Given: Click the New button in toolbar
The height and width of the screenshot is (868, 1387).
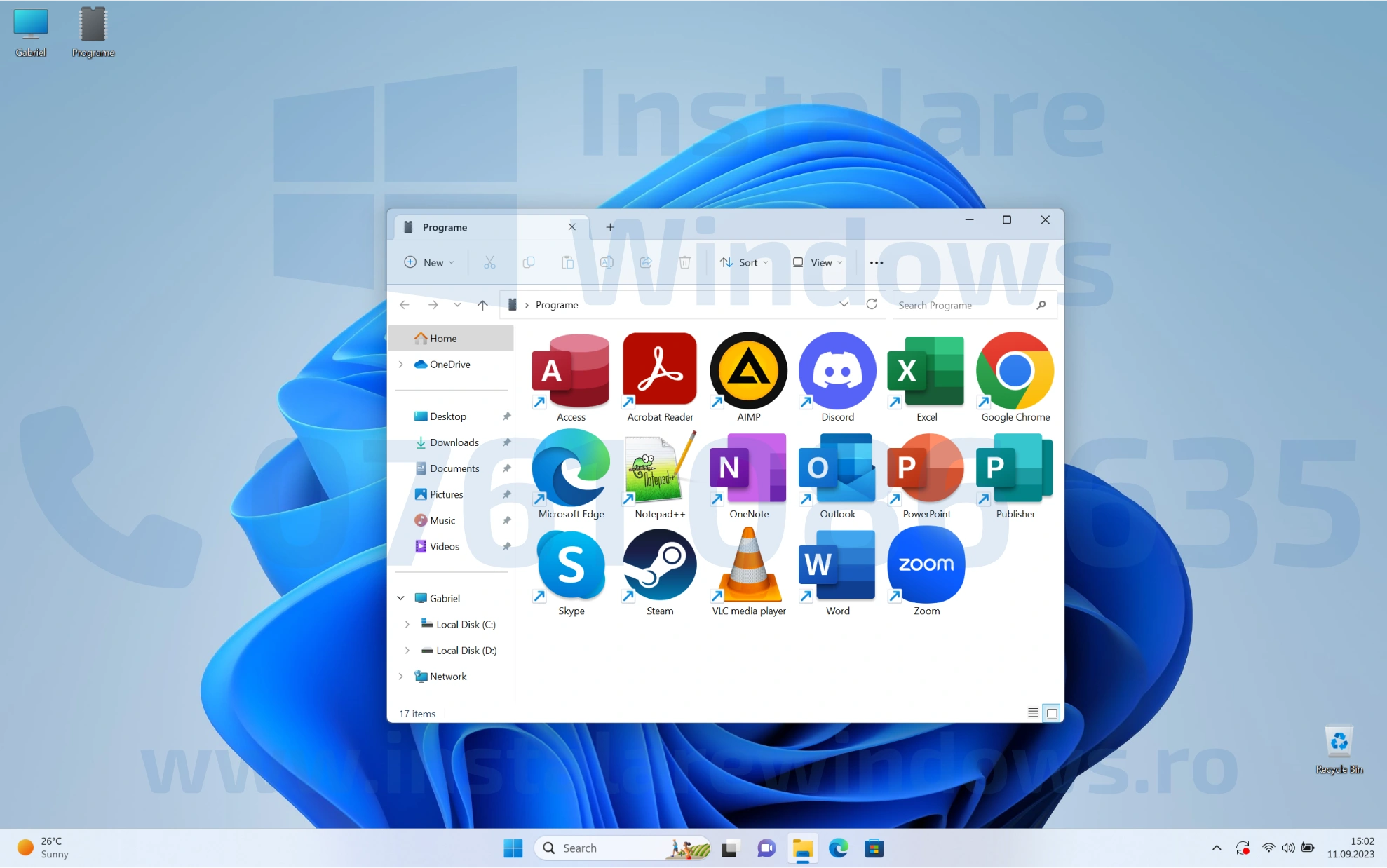Looking at the screenshot, I should pos(429,262).
